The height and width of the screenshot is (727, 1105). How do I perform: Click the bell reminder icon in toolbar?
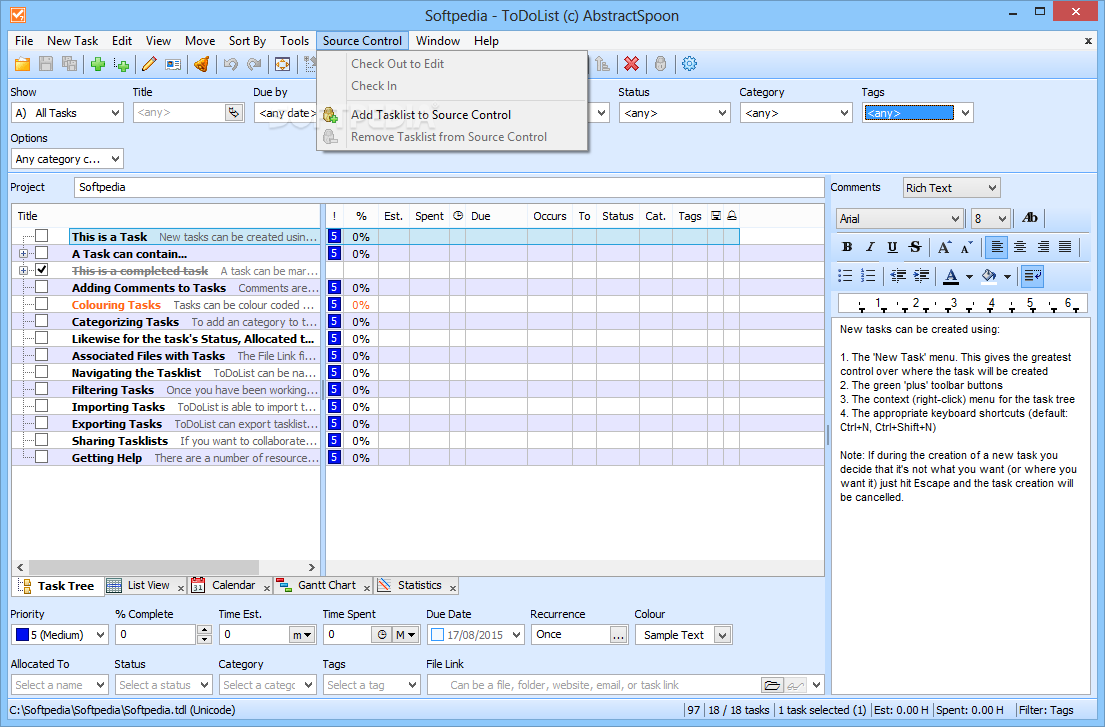click(x=202, y=64)
